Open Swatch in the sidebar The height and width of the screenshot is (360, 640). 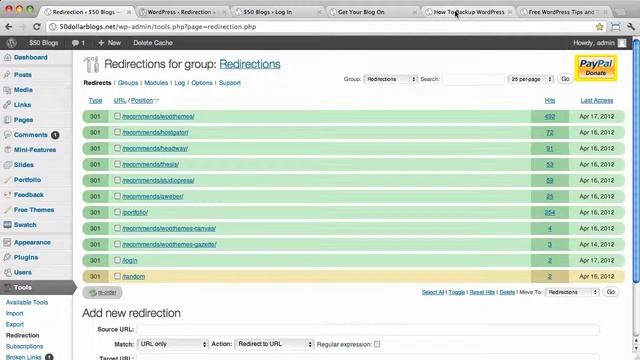pos(25,225)
